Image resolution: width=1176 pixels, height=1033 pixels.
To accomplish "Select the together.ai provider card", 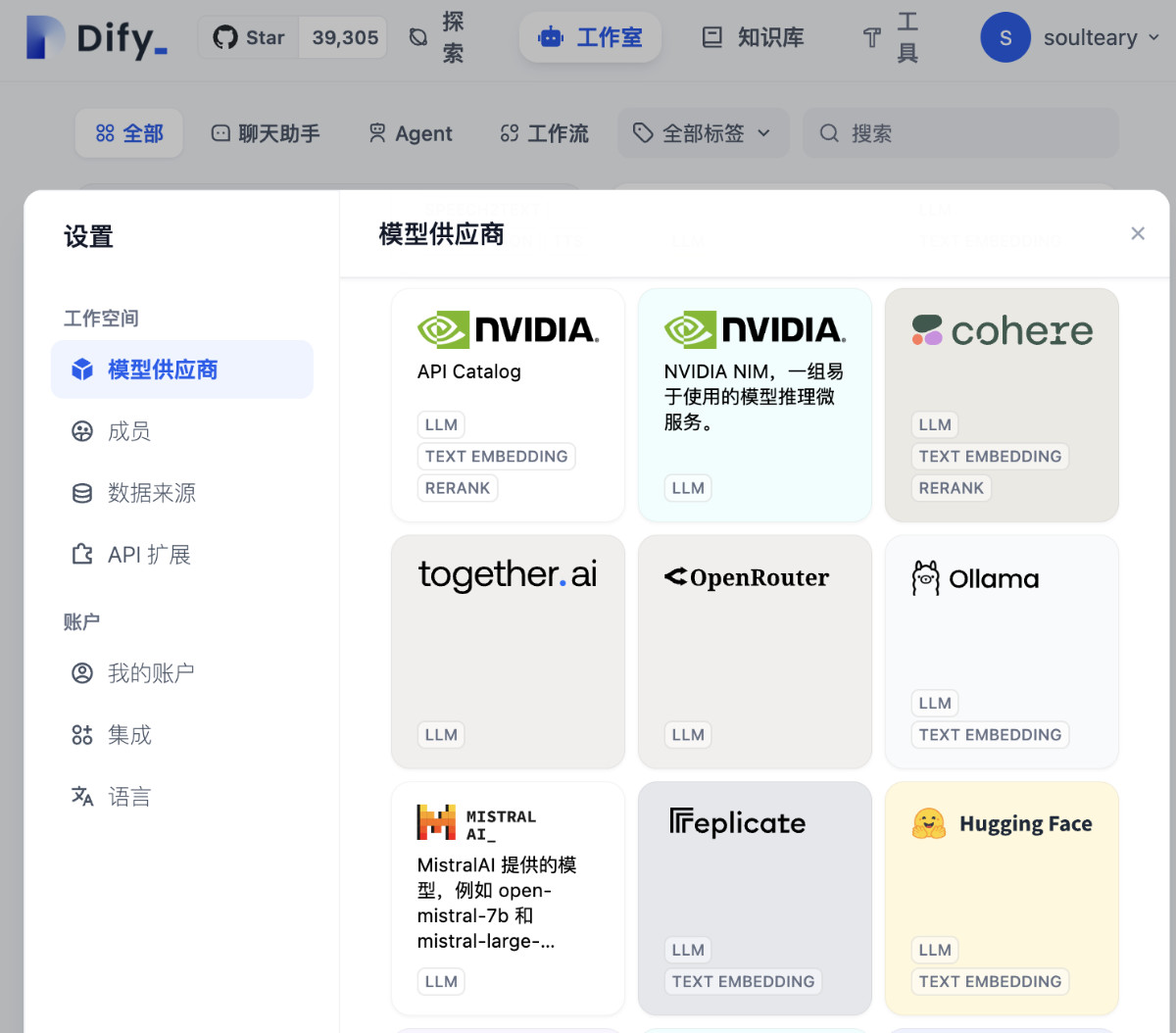I will (508, 652).
